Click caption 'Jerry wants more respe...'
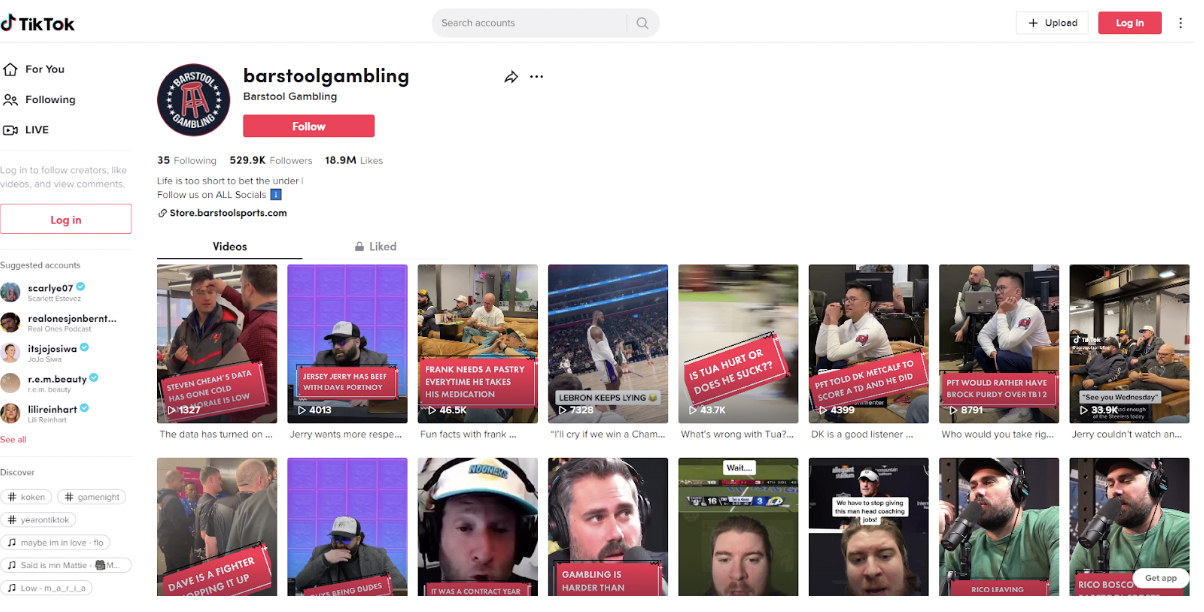The width and height of the screenshot is (1204, 612). tap(347, 435)
